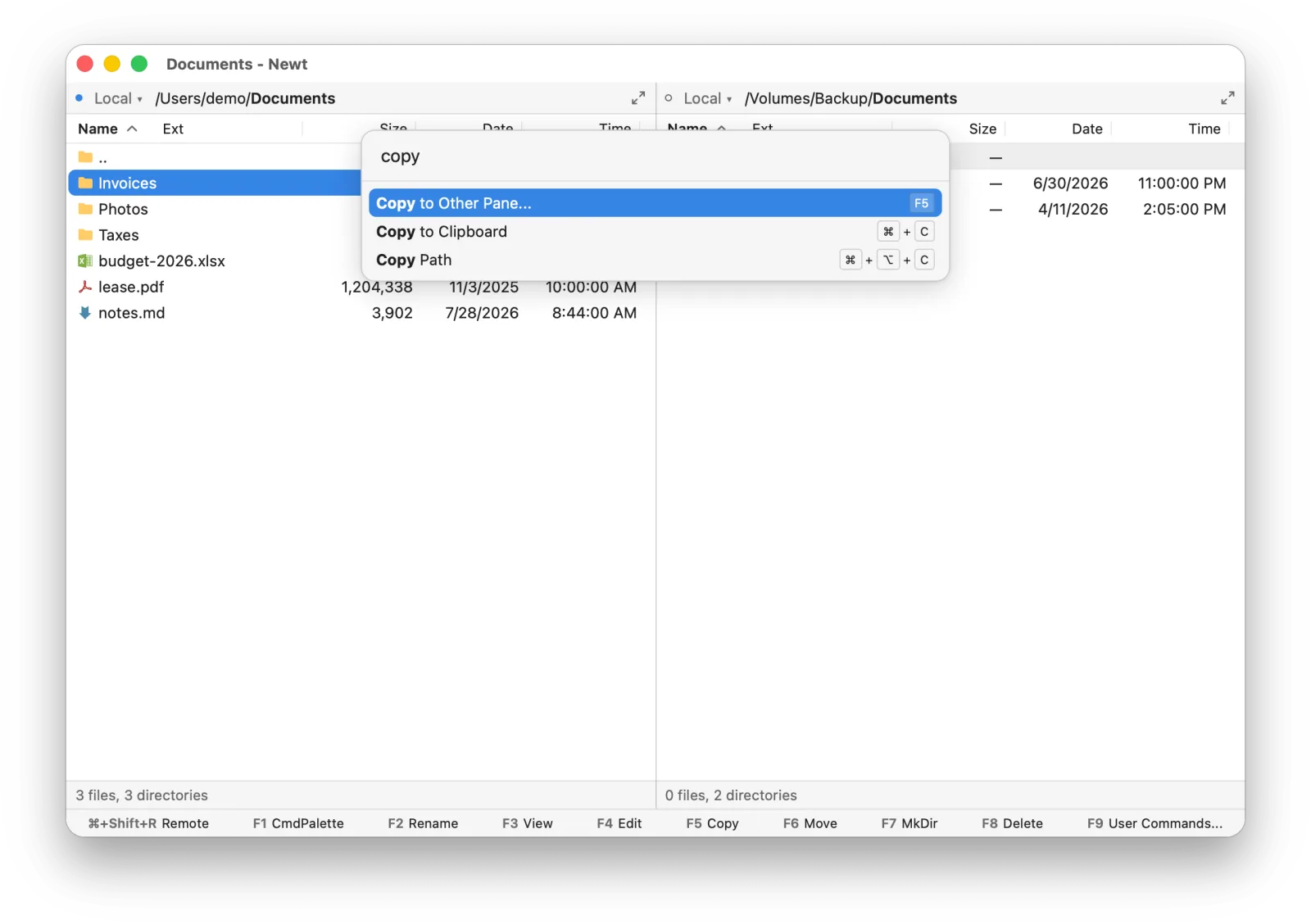Click F3 View in the bottom bar
1311x924 pixels.
(x=527, y=823)
